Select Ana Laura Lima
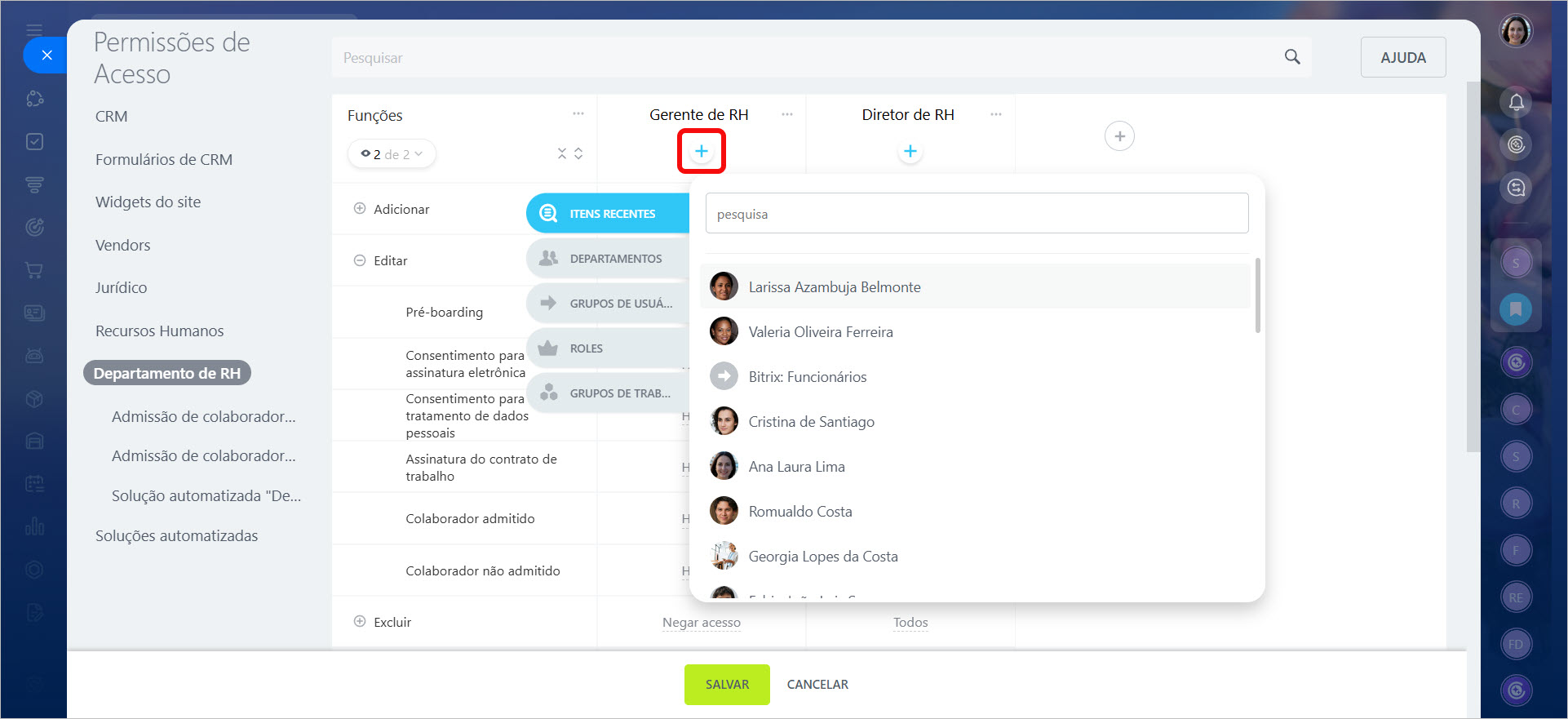Screen dimensions: 1568x719 (x=975, y=466)
